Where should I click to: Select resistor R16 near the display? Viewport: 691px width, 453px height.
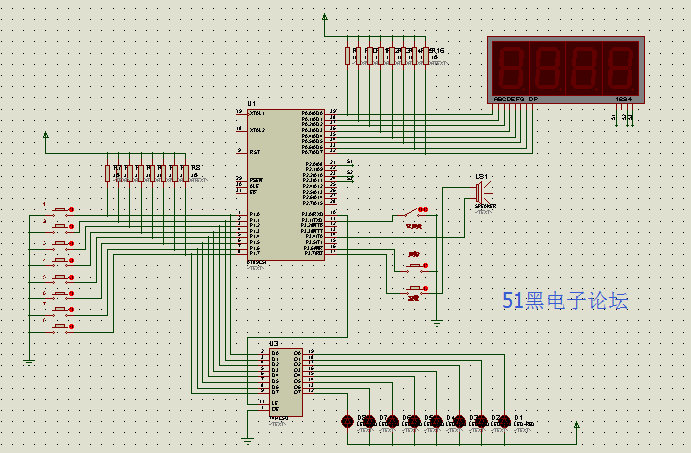[x=426, y=56]
